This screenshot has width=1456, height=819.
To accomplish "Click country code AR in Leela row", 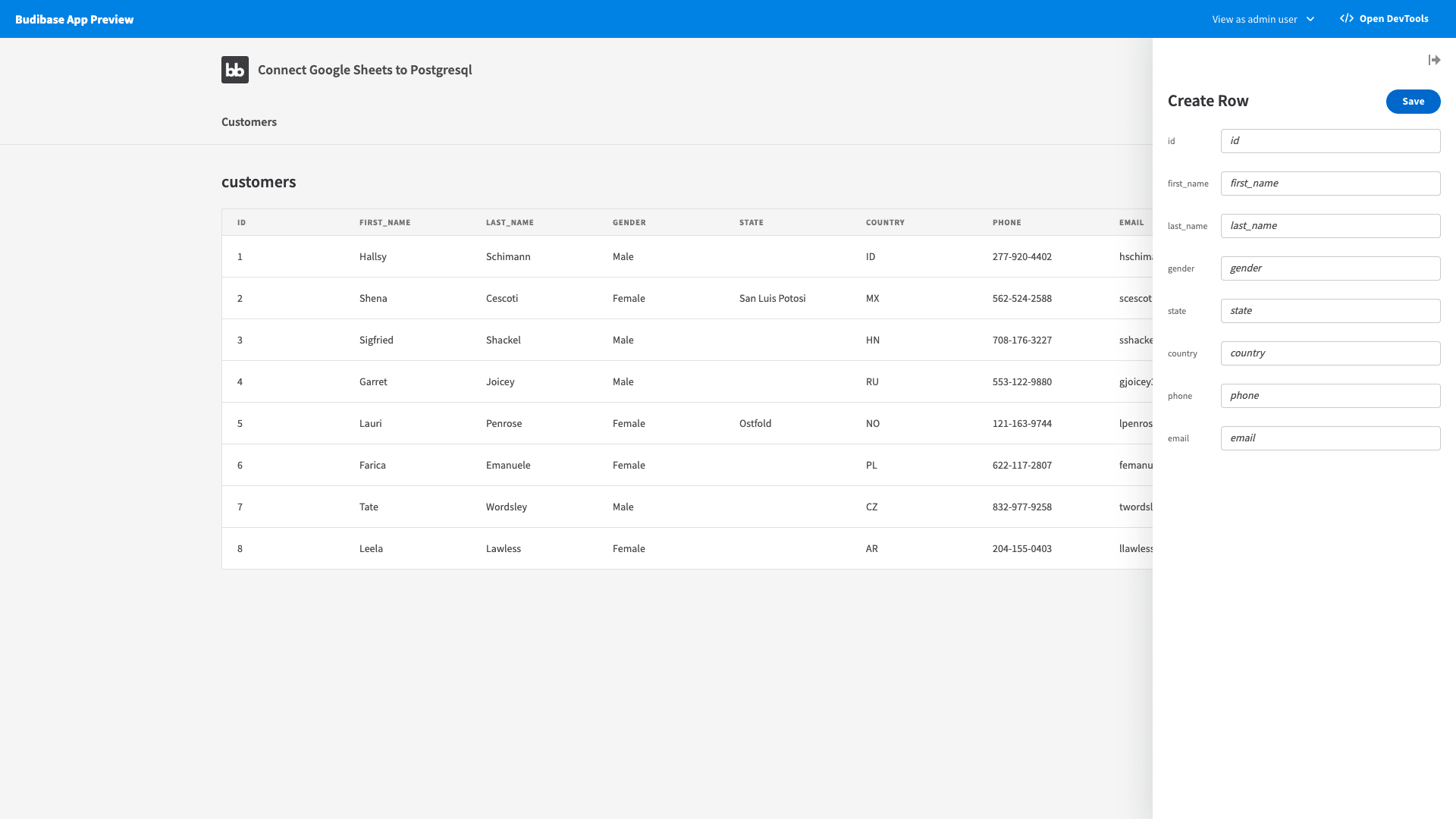I will pos(871,549).
